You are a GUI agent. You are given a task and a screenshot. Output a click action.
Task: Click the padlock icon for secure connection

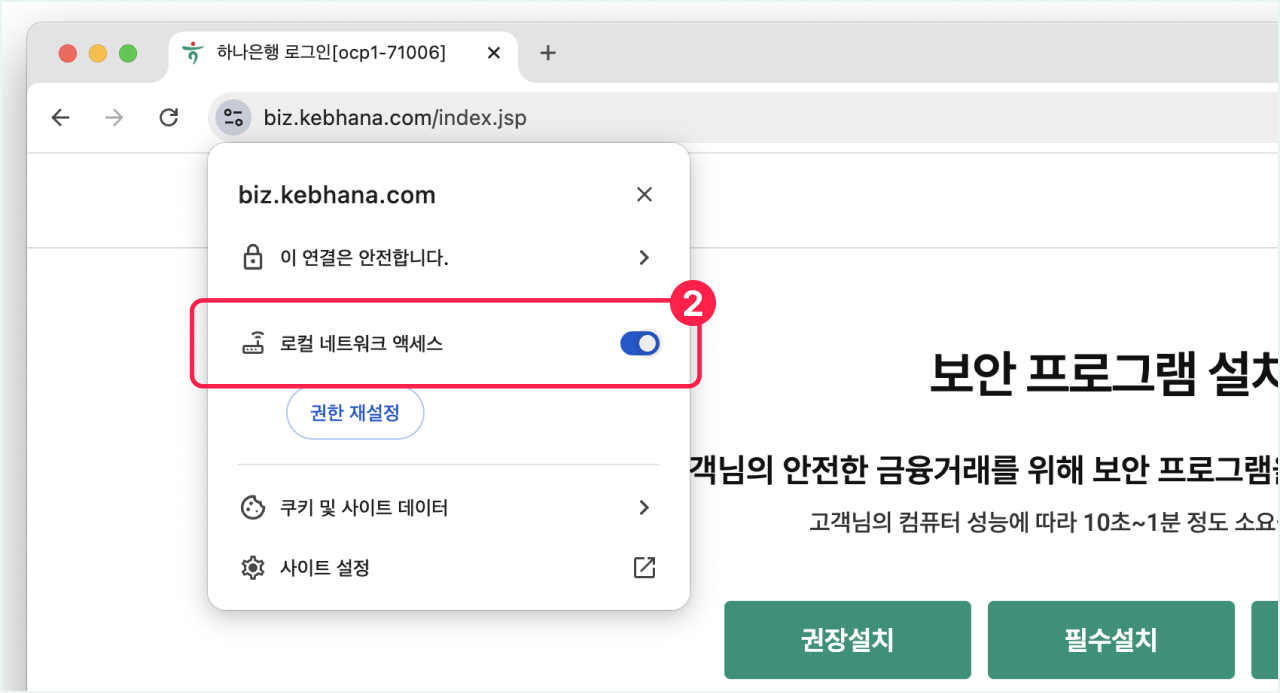click(253, 258)
